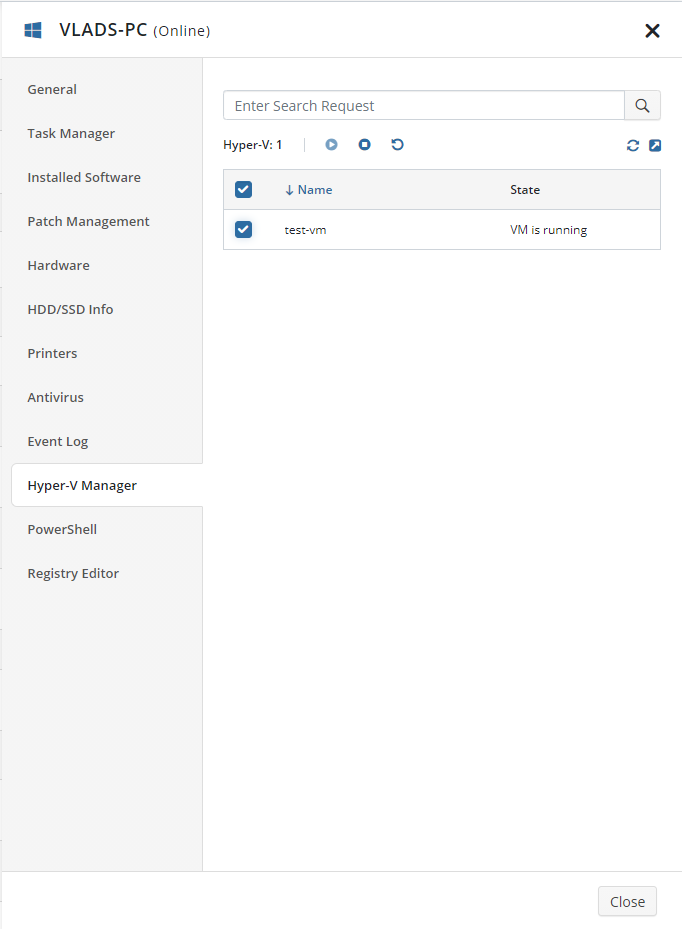This screenshot has width=682, height=929.
Task: Go to Registry Editor
Action: click(x=73, y=573)
